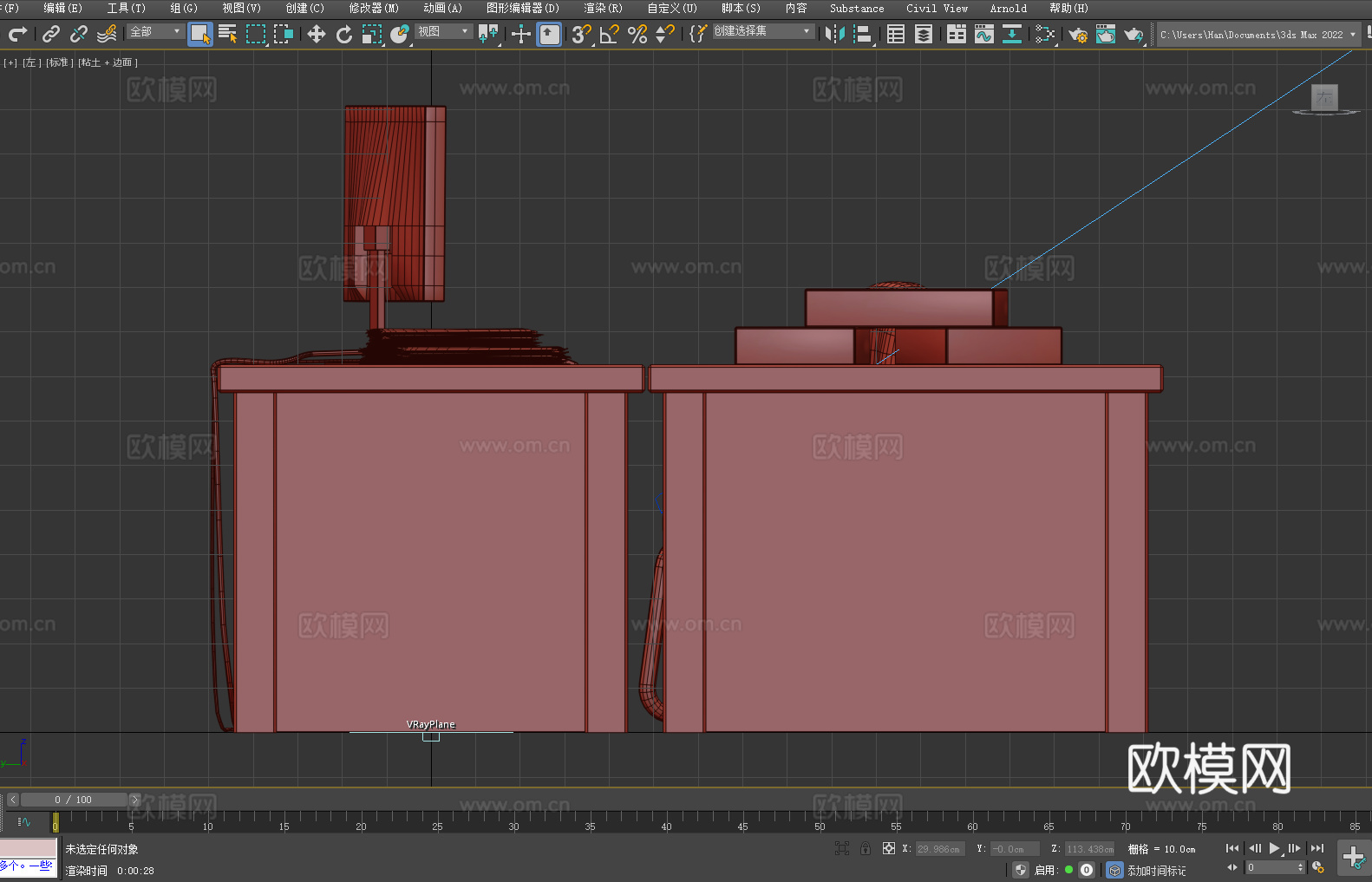
Task: Open the [+] viewport general menu
Action: [10, 62]
